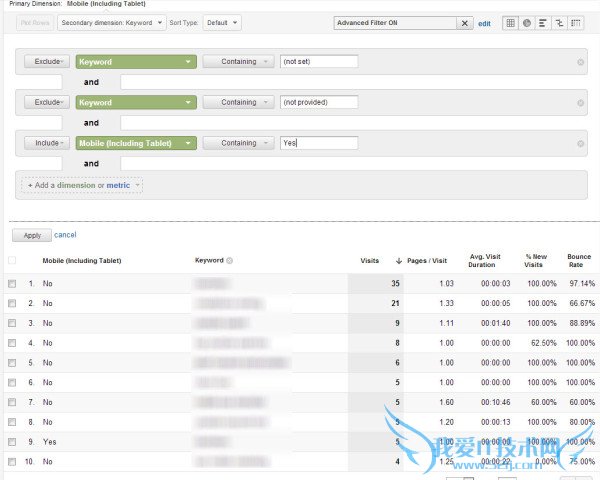This screenshot has width=600, height=480.
Task: Click bounce rate 97.14% in row 1
Action: [x=582, y=284]
